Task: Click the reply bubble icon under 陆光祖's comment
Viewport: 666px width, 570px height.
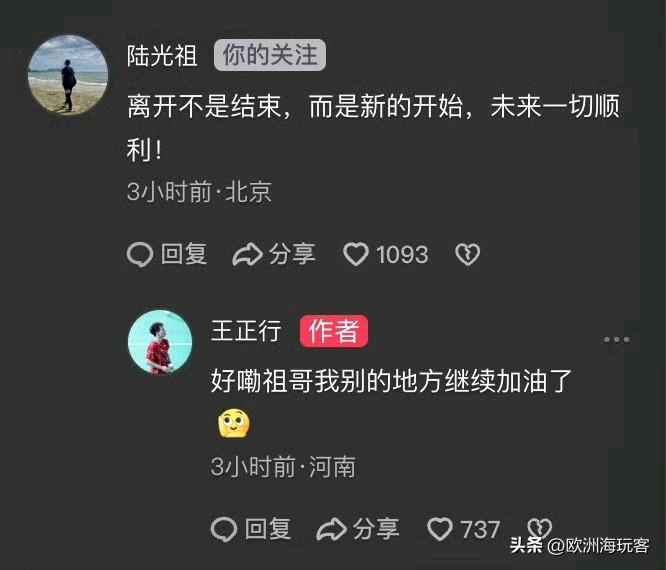Action: (x=140, y=254)
